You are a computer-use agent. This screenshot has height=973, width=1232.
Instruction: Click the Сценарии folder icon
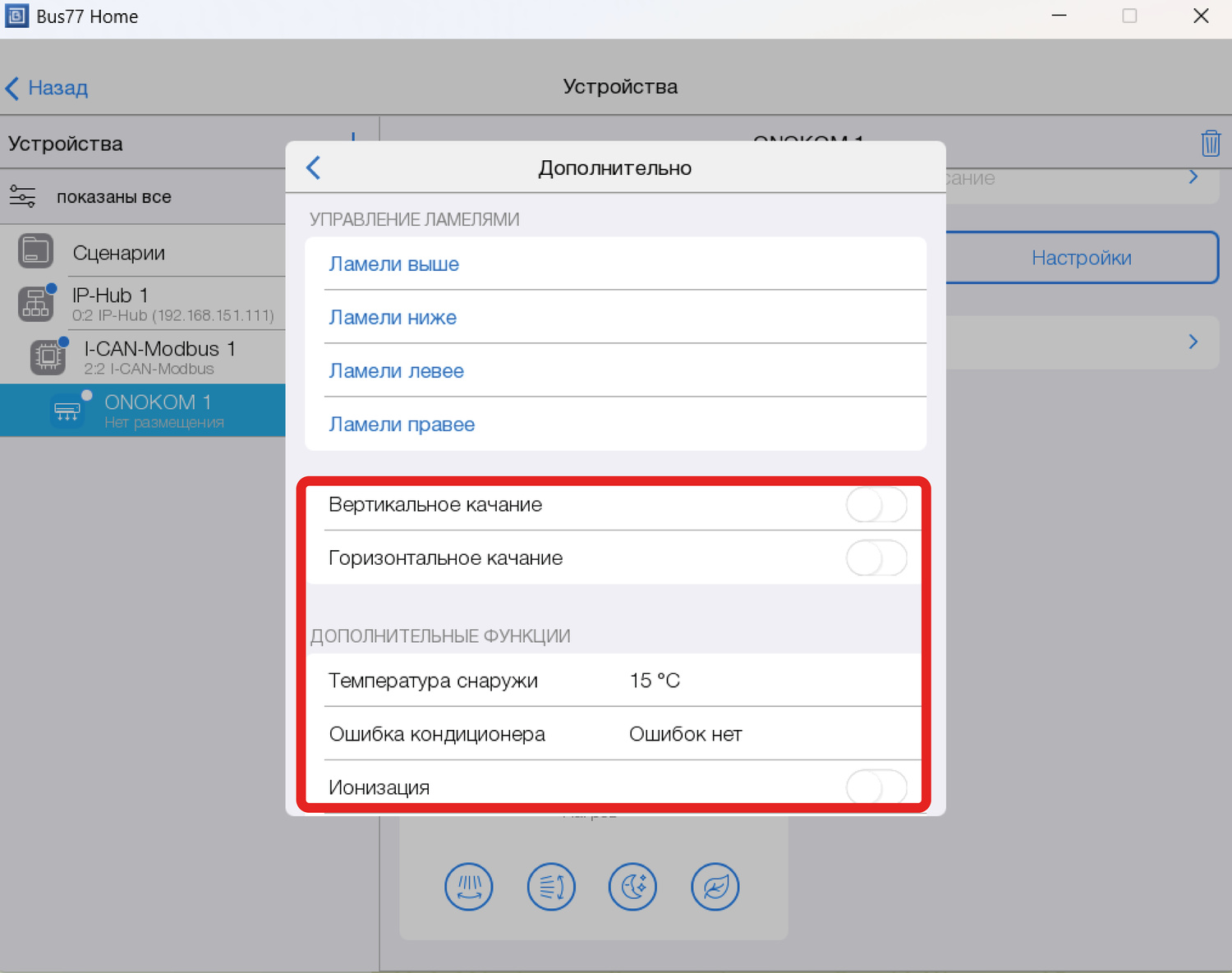[35, 251]
